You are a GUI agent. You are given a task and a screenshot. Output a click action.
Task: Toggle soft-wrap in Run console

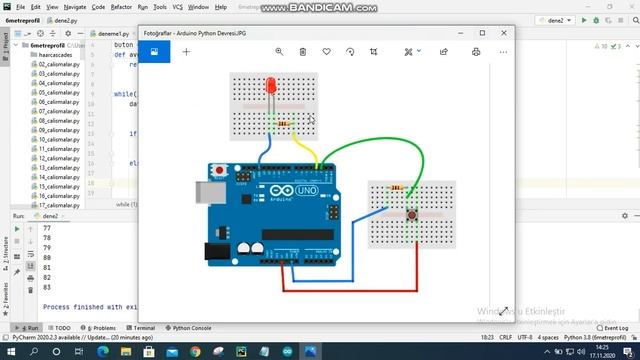pyautogui.click(x=30, y=254)
